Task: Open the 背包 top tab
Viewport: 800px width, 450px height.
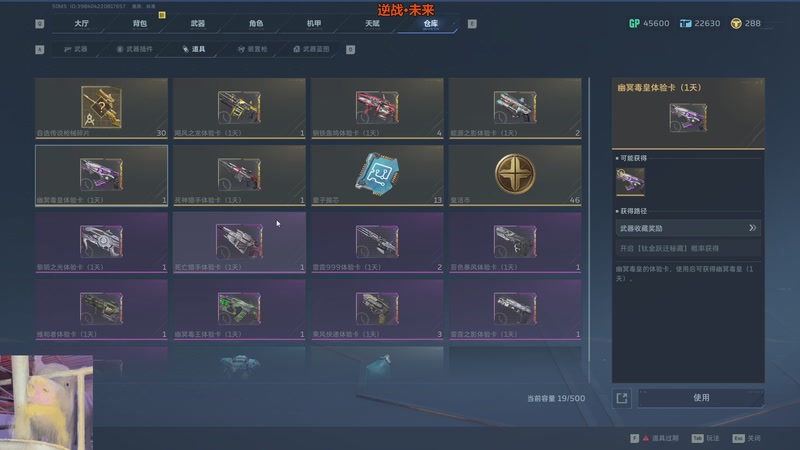Action: 139,23
